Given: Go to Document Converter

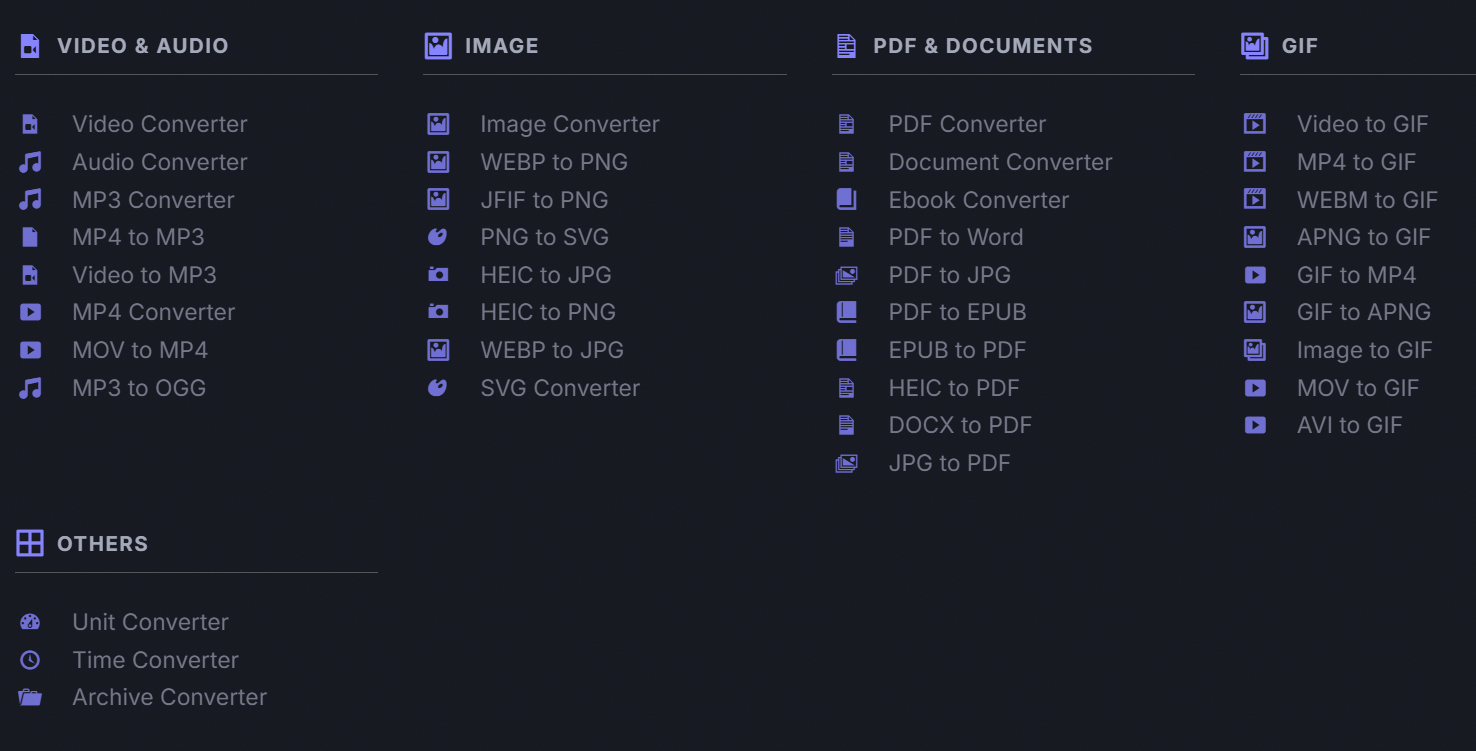Looking at the screenshot, I should [1000, 162].
